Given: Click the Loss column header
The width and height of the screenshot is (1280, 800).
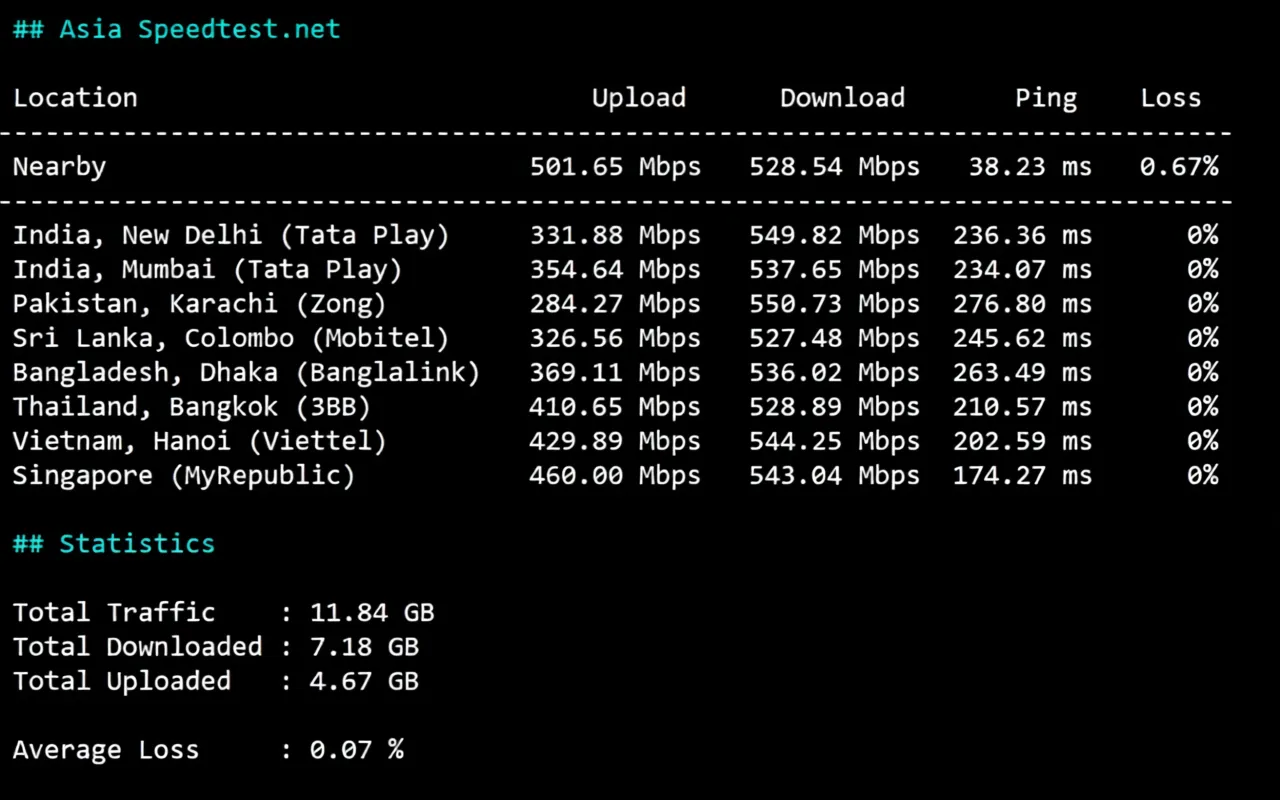Looking at the screenshot, I should (1170, 98).
